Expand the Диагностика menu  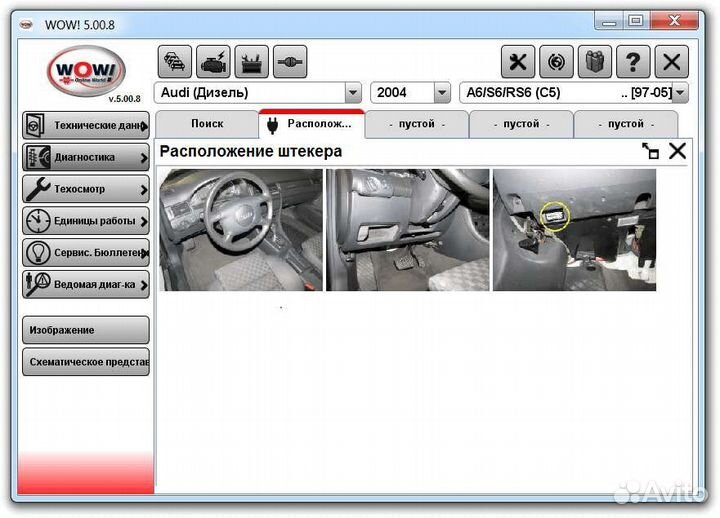(x=86, y=157)
